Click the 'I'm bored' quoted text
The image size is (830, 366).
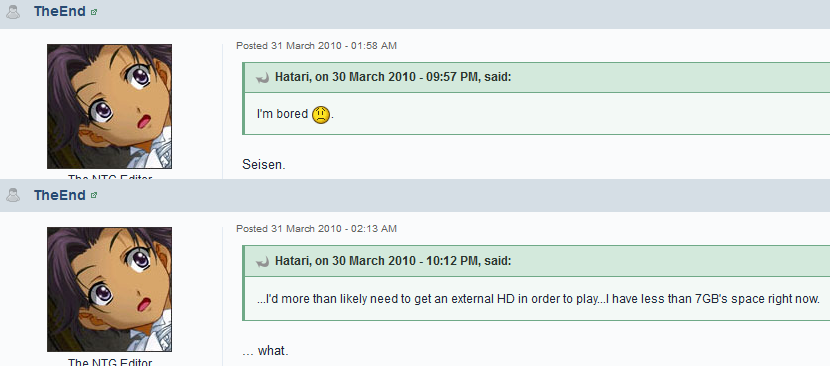(283, 114)
